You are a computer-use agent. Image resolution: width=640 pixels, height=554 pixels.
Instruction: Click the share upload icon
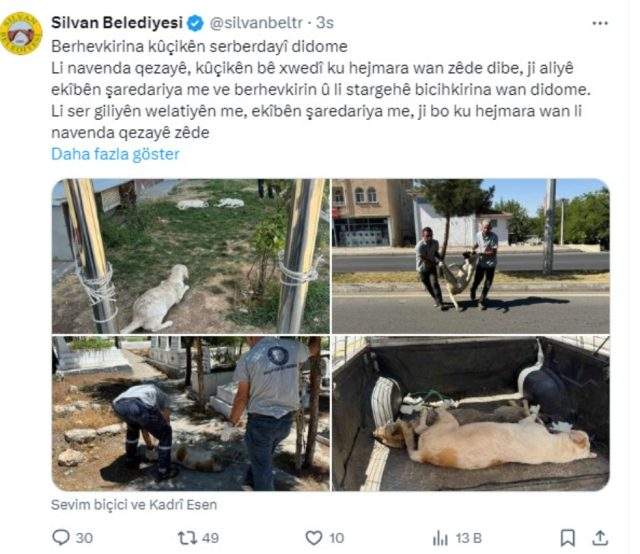[600, 537]
